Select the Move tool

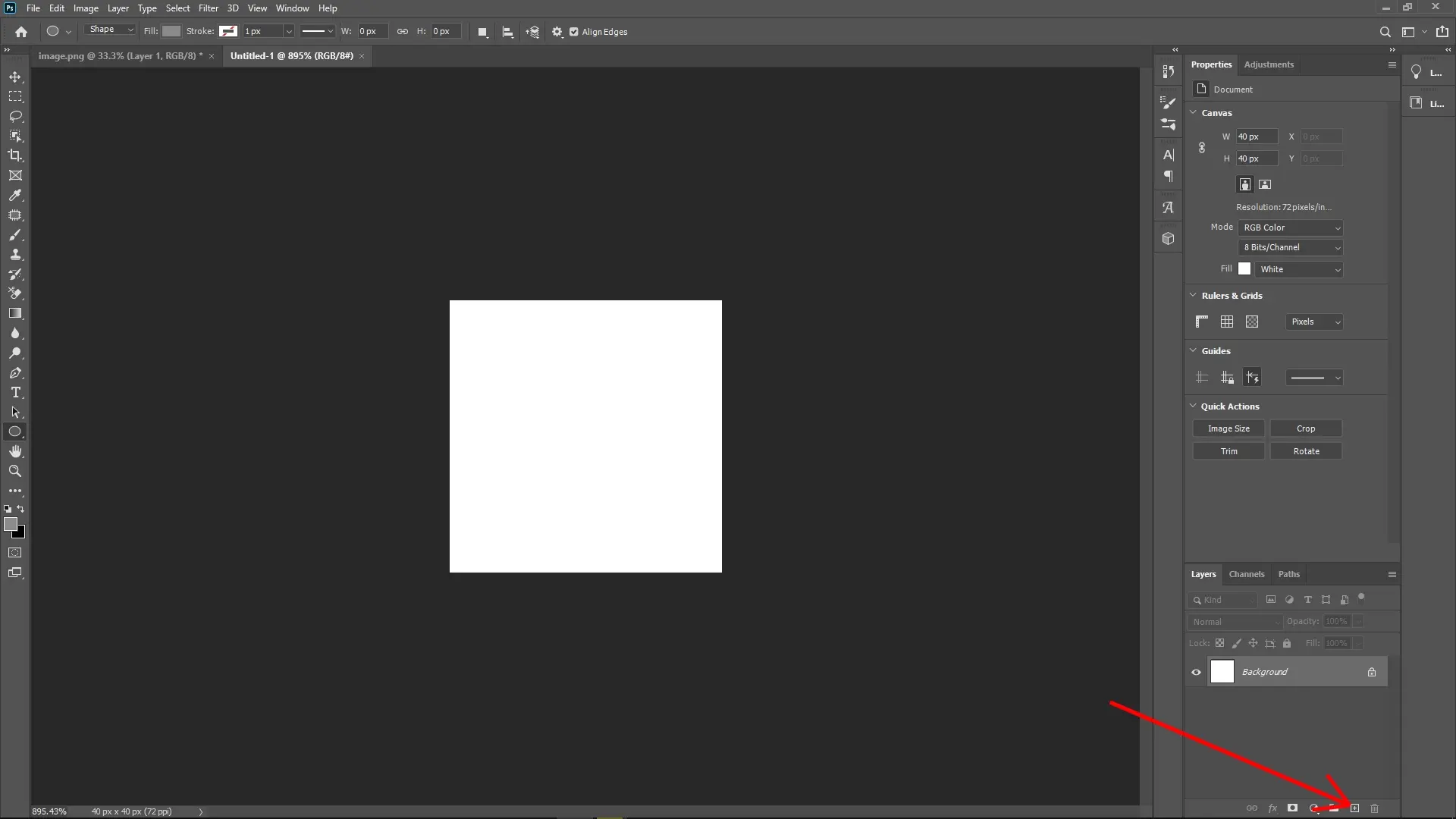tap(15, 77)
